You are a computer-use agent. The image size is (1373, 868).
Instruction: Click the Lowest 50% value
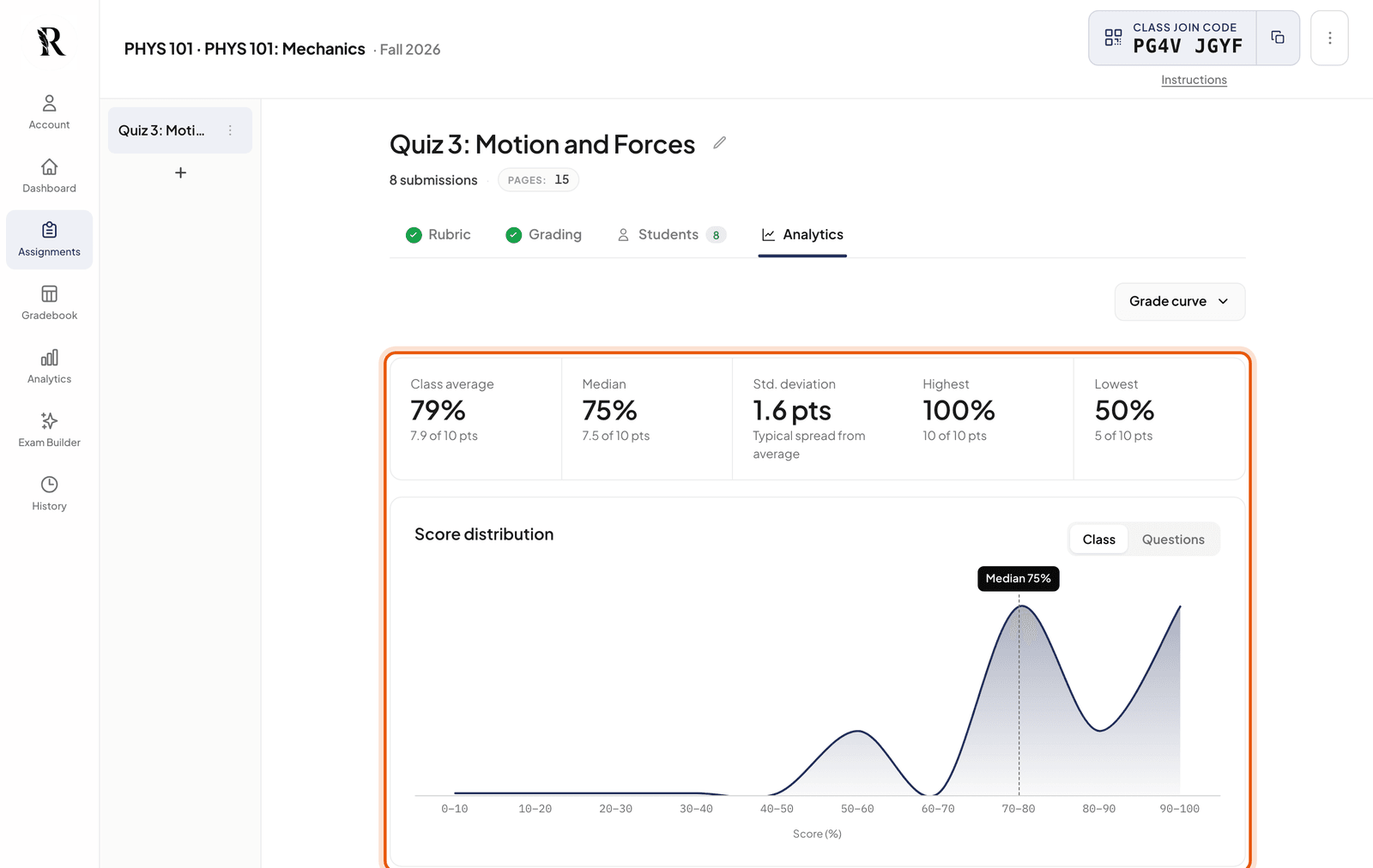point(1124,411)
